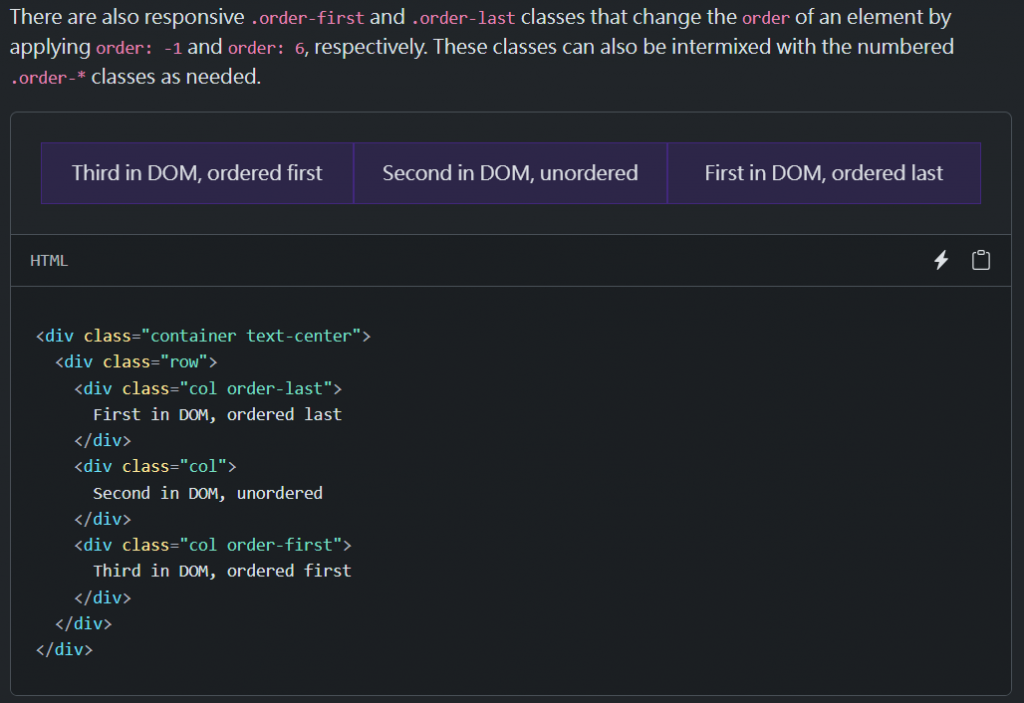The image size is (1024, 703).
Task: Select the "Second in DOM, unordered" preview column
Action: (510, 173)
